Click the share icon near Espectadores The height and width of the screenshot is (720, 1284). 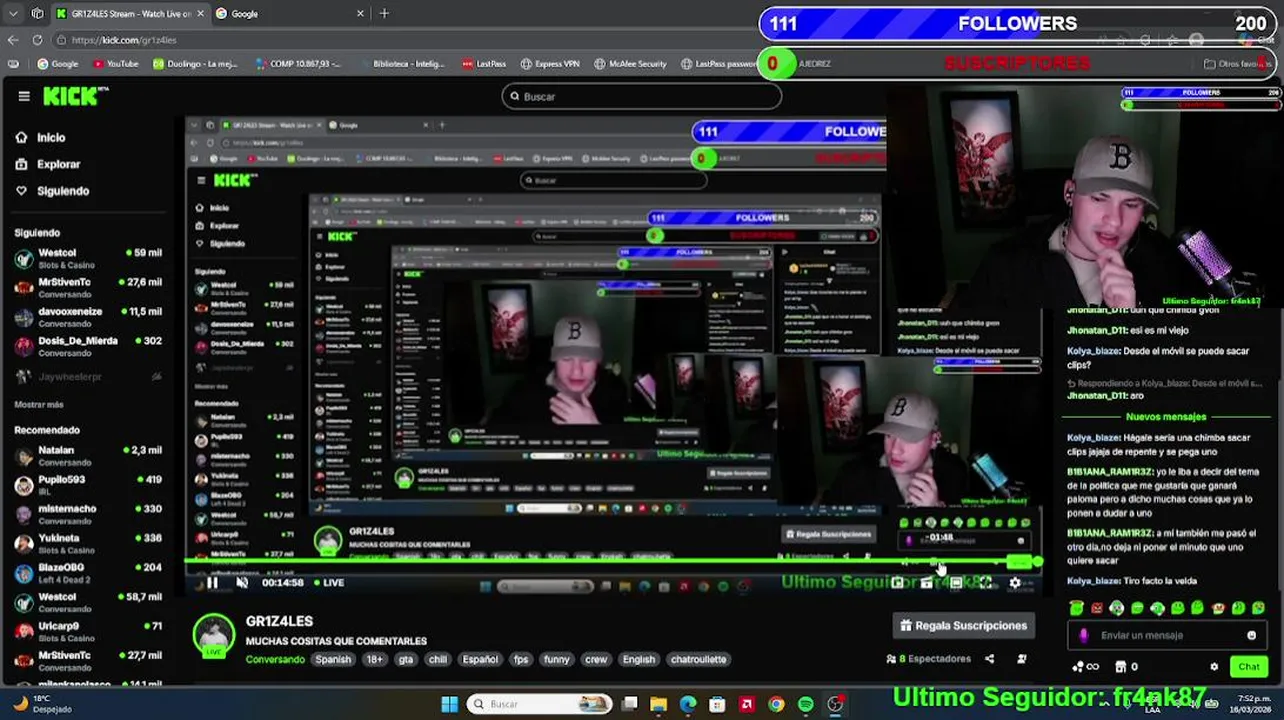pyautogui.click(x=989, y=659)
